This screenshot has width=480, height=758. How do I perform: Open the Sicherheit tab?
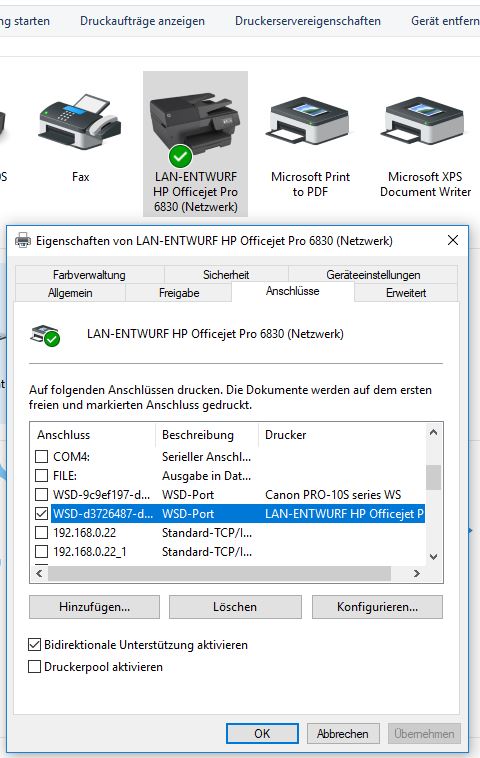[226, 275]
